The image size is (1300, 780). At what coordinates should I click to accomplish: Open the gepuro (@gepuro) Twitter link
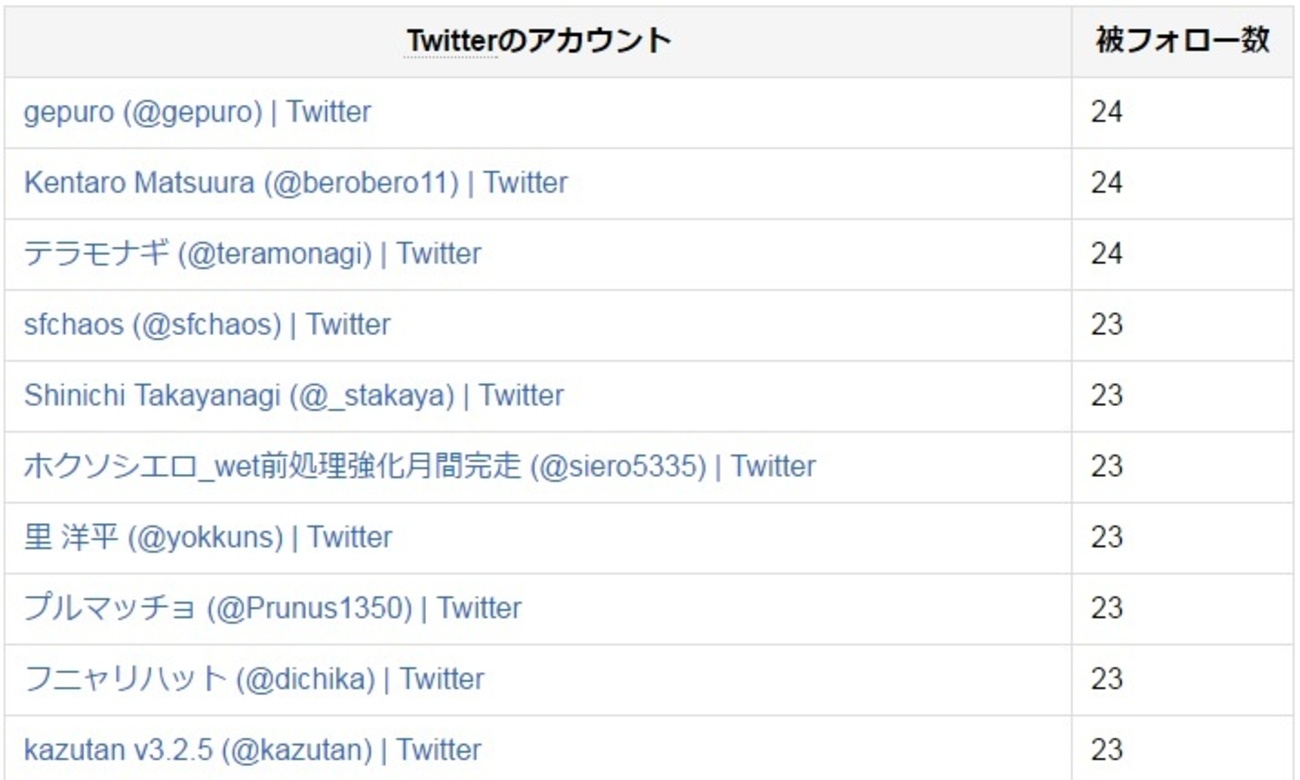pyautogui.click(x=197, y=112)
